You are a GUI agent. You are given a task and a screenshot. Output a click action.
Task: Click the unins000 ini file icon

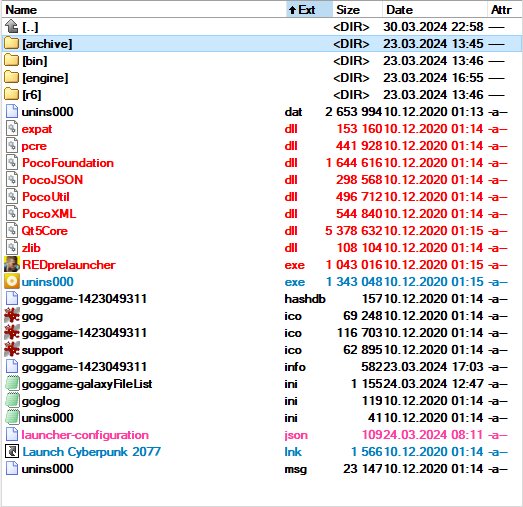tap(12, 418)
